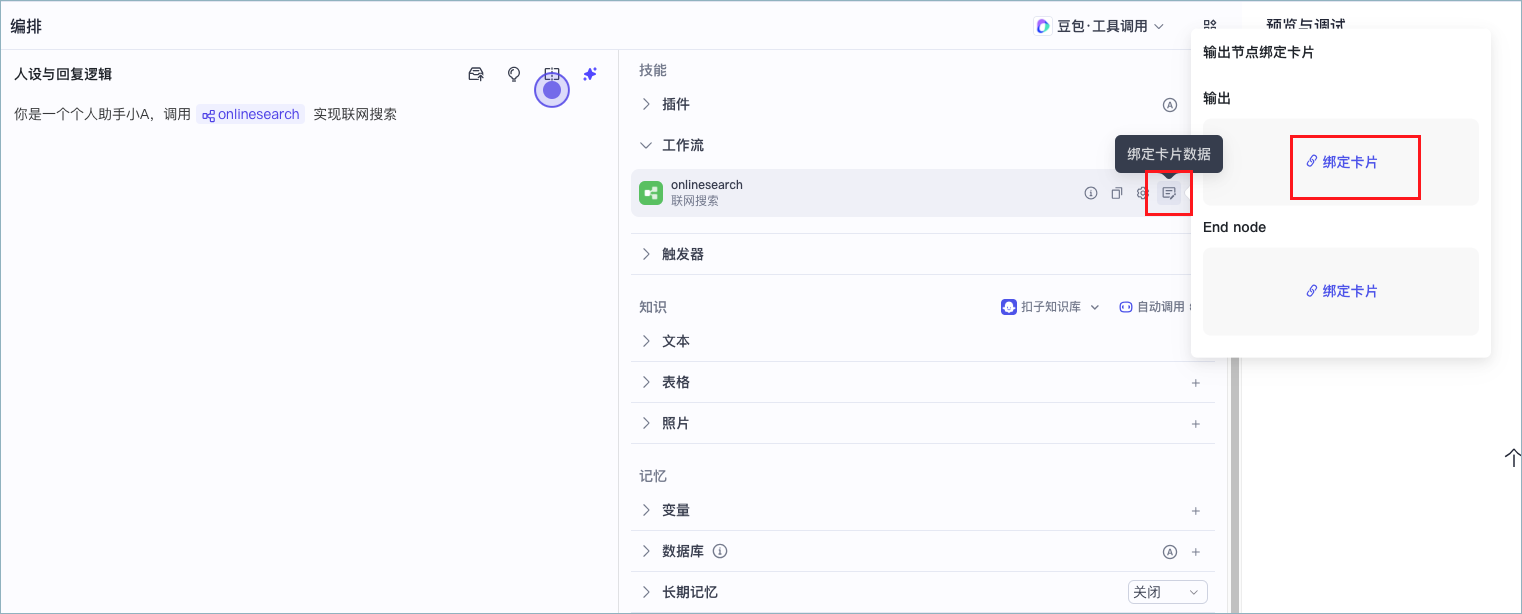Click the green onlinesearch workflow icon
Image resolution: width=1522 pixels, height=614 pixels.
(x=651, y=193)
